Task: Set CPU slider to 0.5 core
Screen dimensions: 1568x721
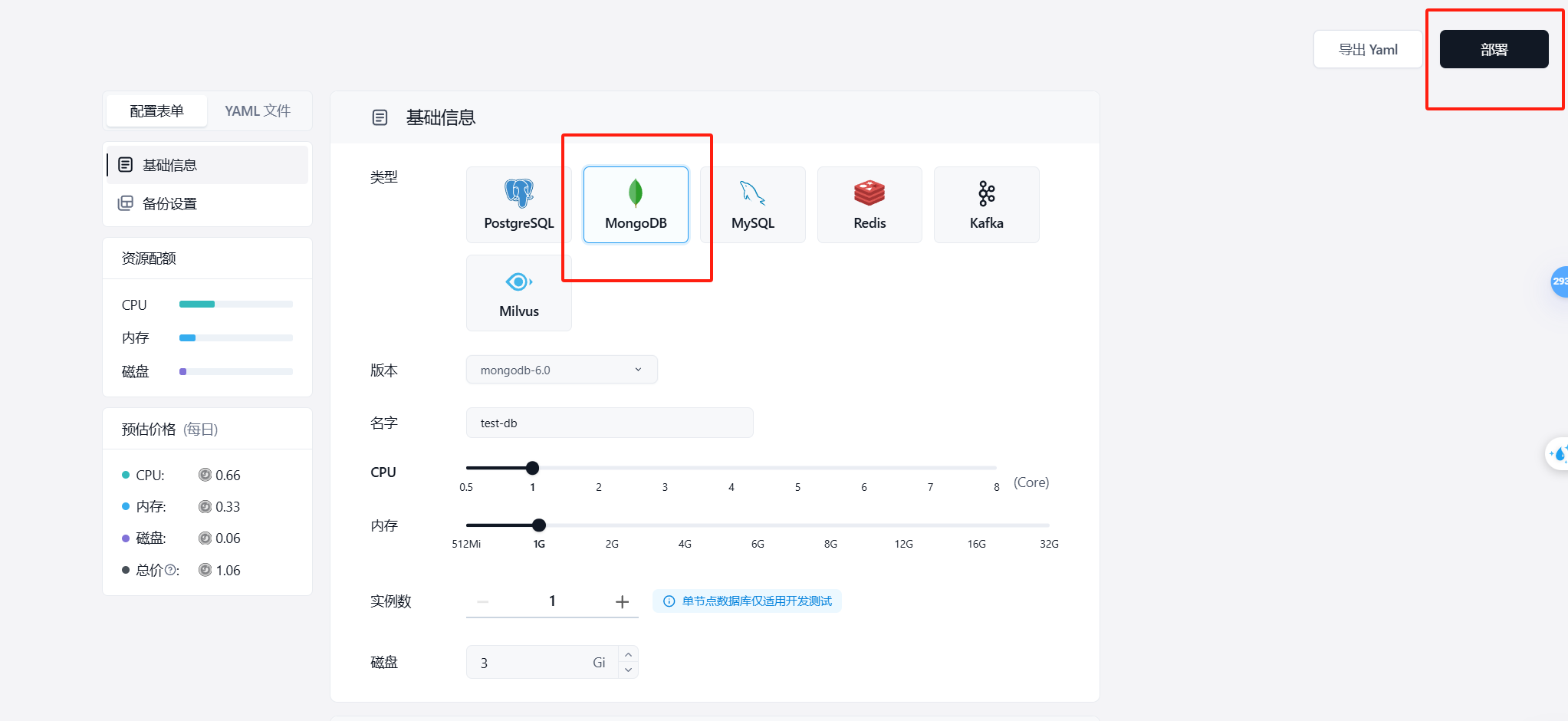Action: 466,468
